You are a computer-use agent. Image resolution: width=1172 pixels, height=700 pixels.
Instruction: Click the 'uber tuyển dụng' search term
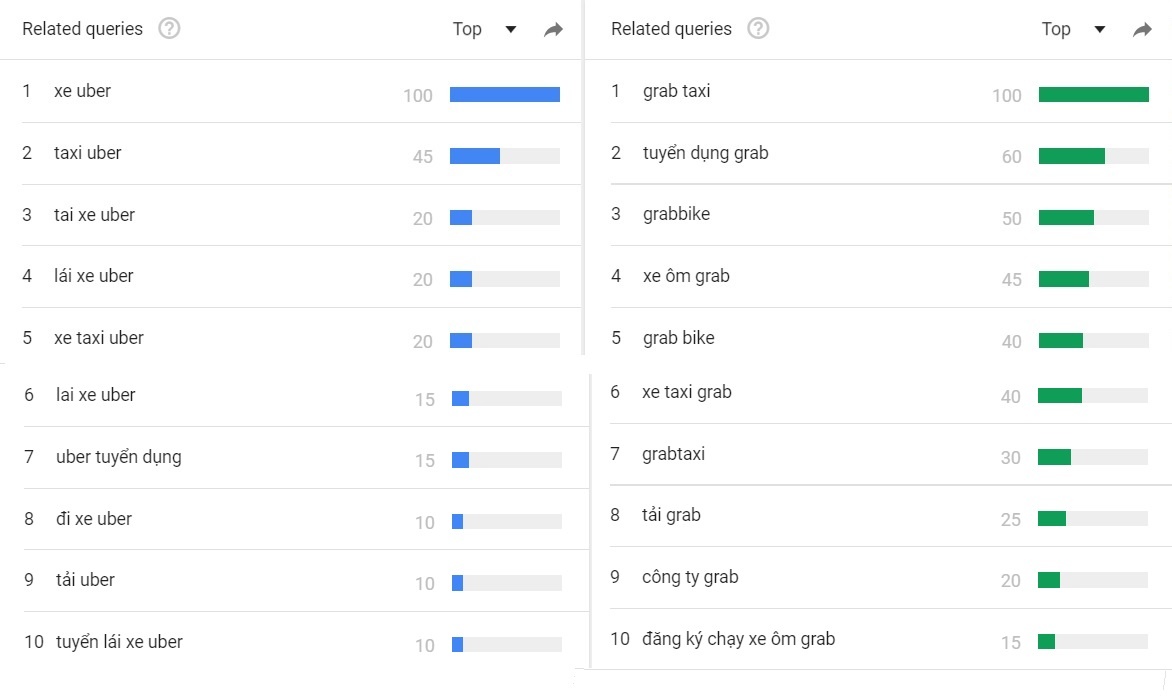pyautogui.click(x=117, y=457)
